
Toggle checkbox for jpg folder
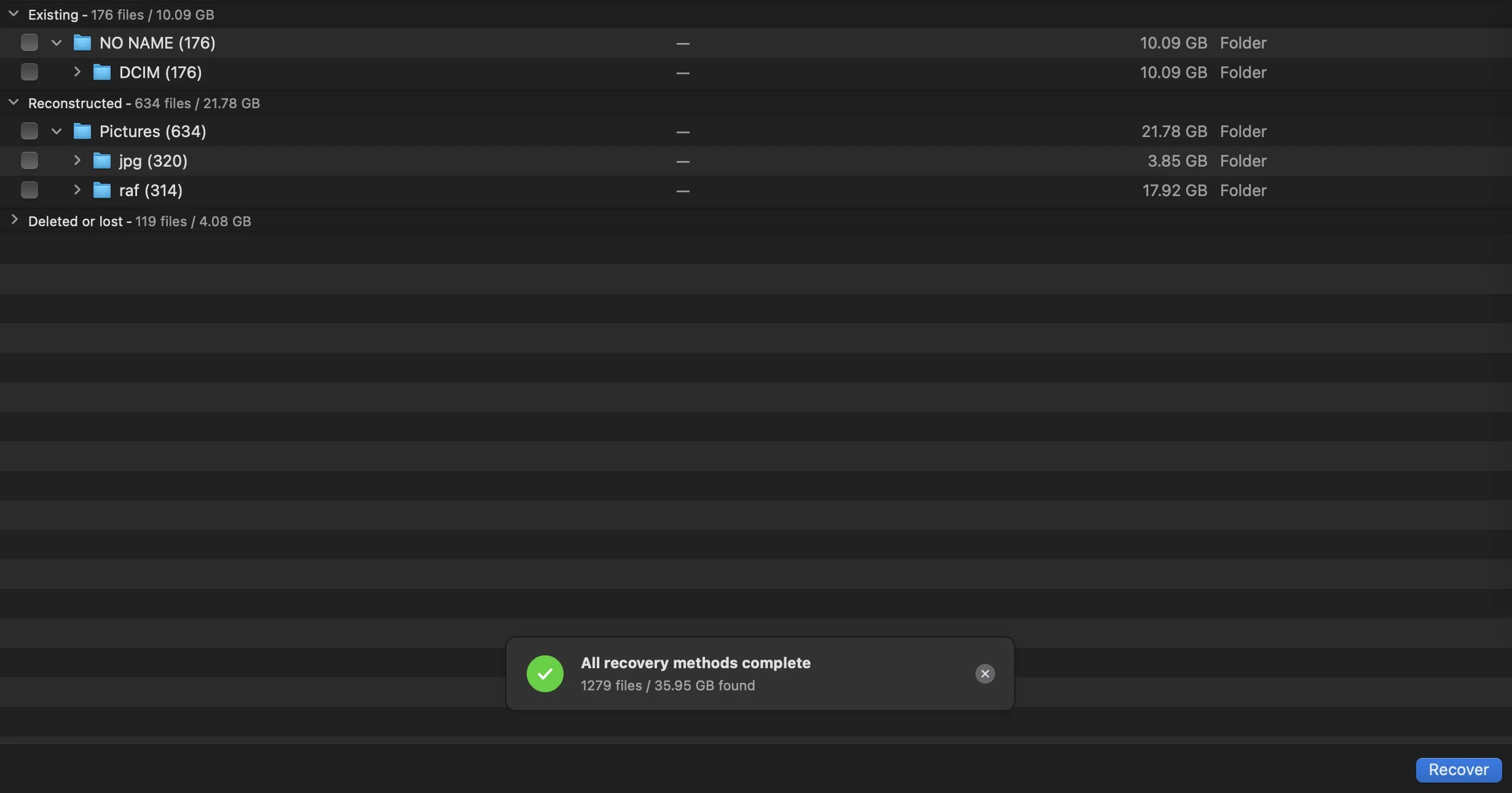click(x=29, y=160)
